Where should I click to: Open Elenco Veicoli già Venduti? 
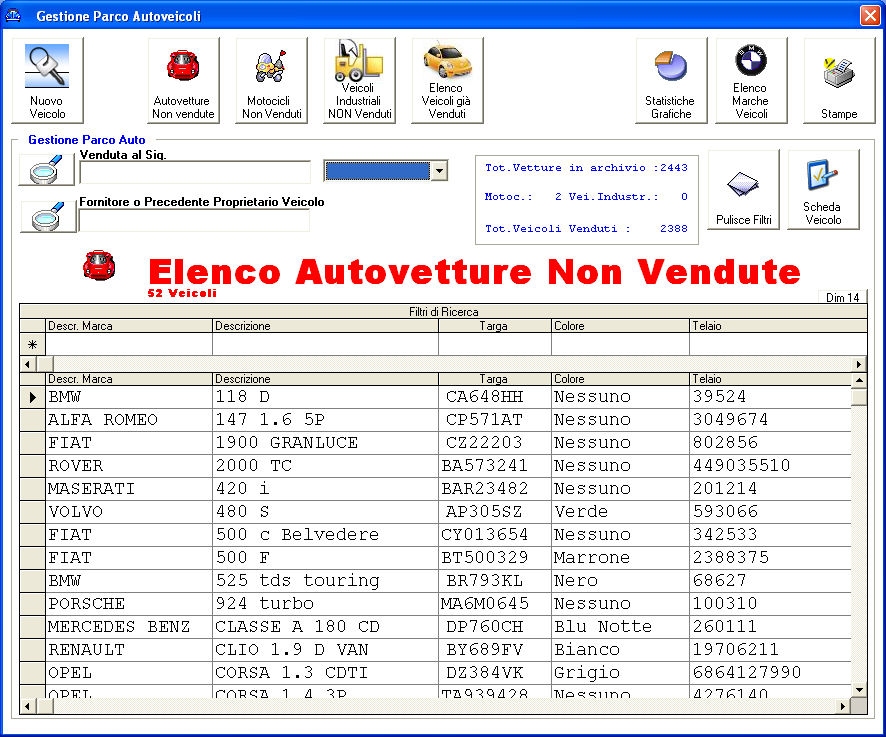(x=447, y=80)
